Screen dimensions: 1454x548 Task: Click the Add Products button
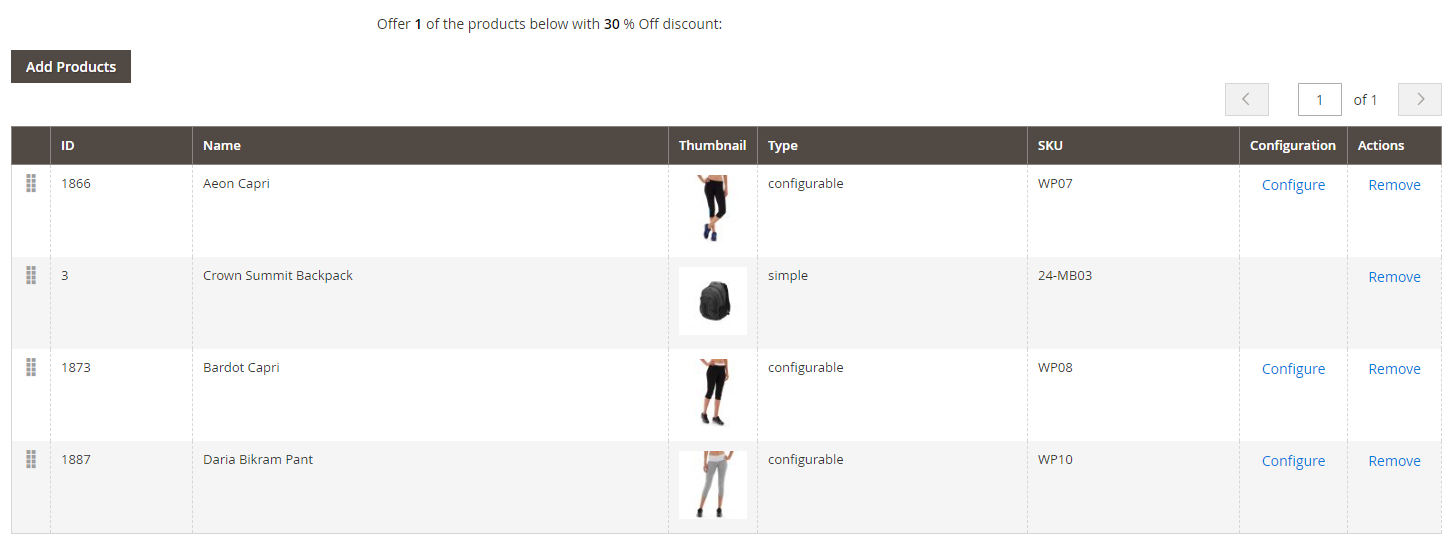tap(71, 67)
